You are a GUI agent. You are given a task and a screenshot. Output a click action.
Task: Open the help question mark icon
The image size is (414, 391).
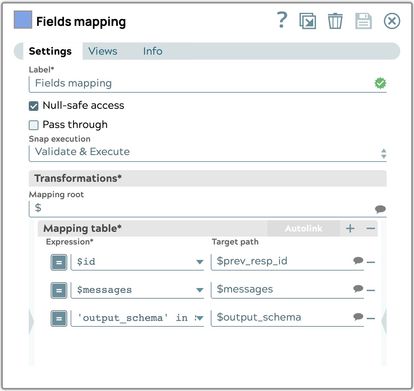coord(282,20)
